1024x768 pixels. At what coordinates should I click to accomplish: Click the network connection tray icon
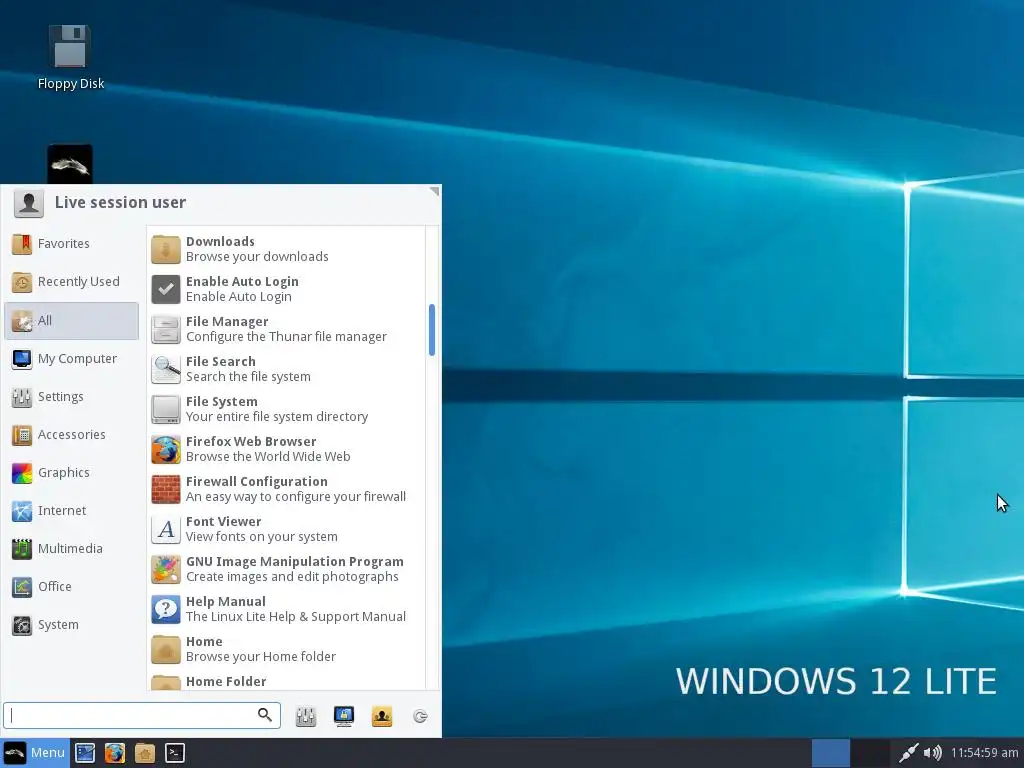pos(908,753)
